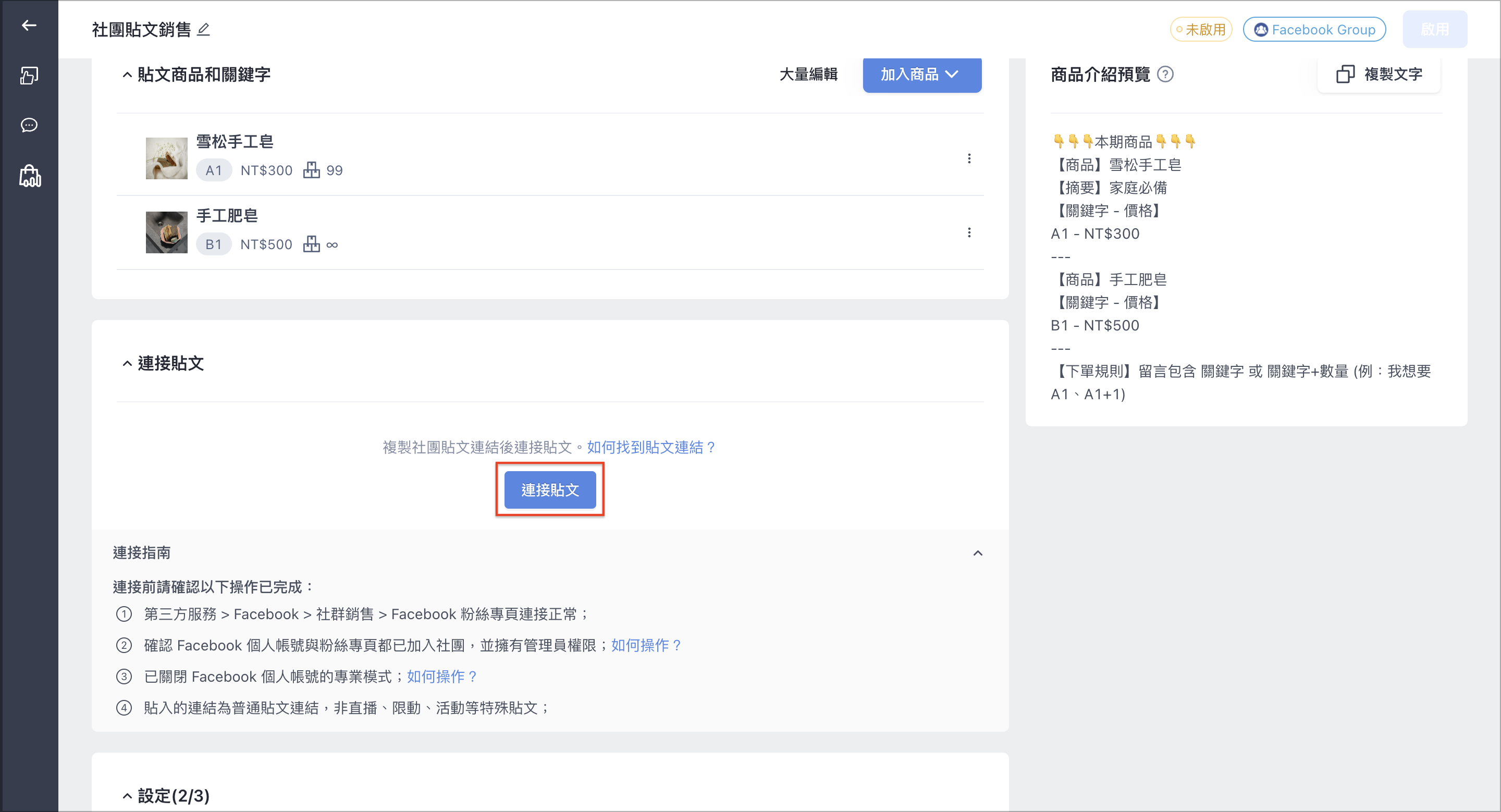Image resolution: width=1501 pixels, height=812 pixels.
Task: Open the 加入商品 dropdown
Action: pos(922,74)
